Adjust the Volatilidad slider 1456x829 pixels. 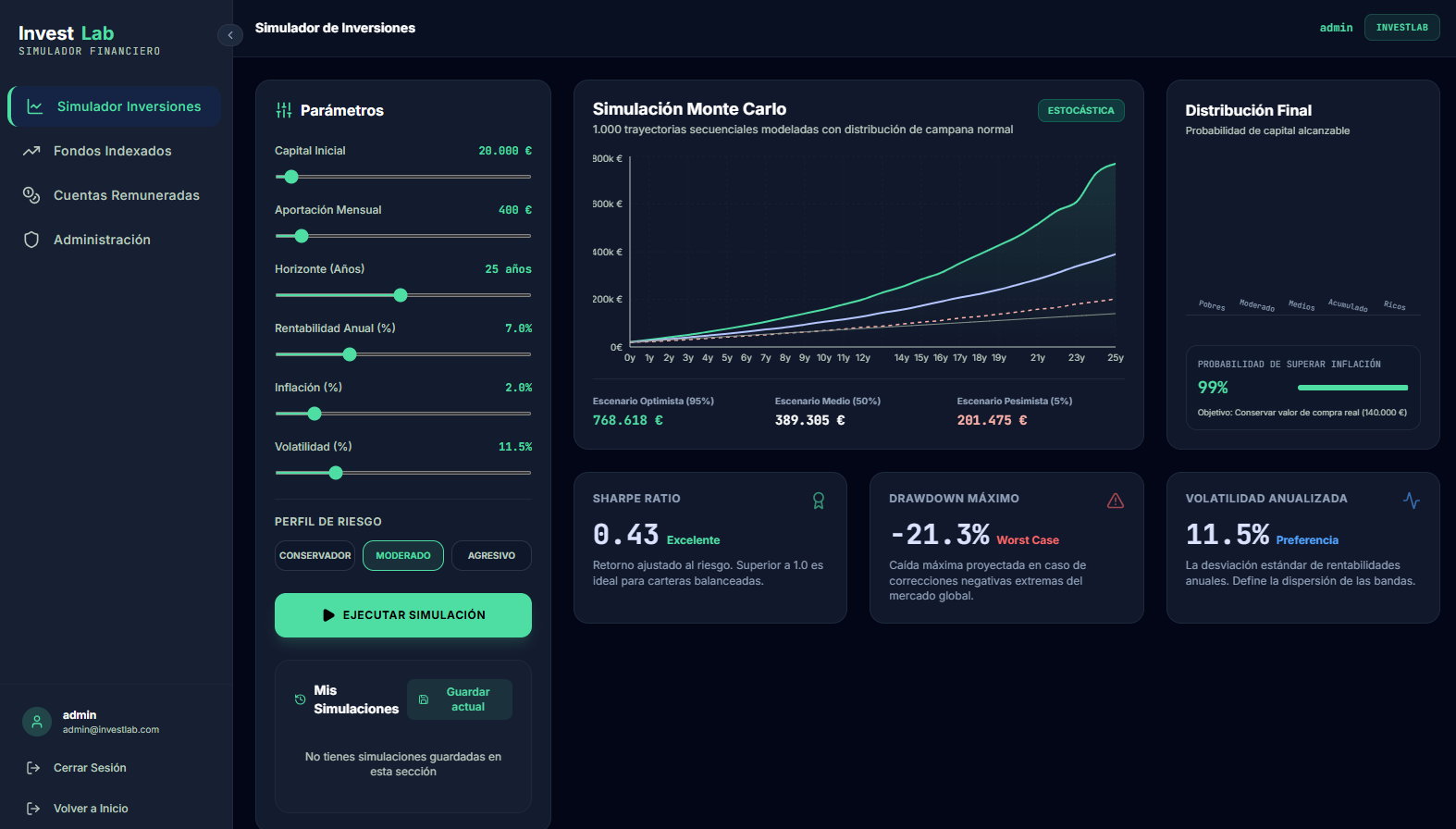(x=403, y=473)
